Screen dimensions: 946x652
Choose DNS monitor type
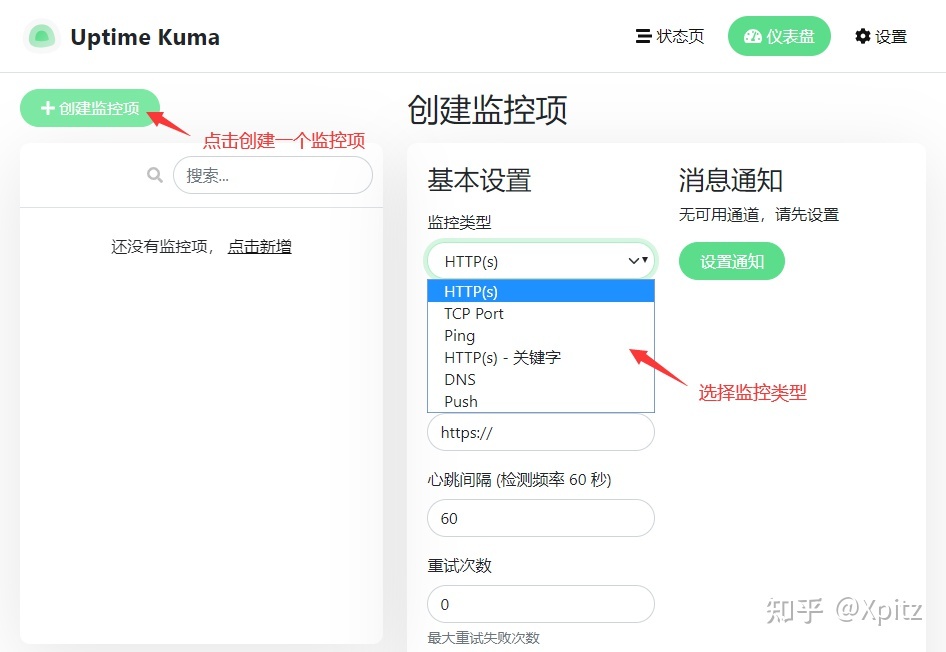[x=541, y=379]
